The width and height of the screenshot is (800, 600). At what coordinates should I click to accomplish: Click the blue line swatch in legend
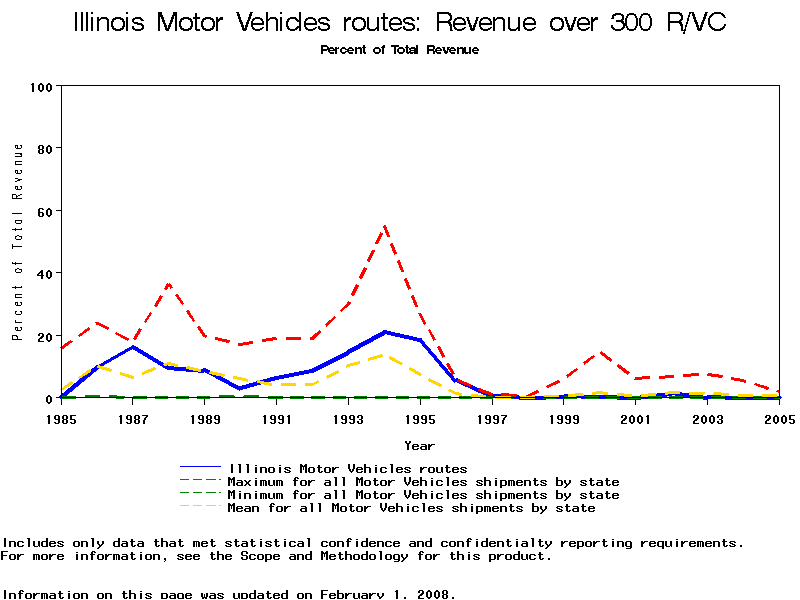point(201,468)
